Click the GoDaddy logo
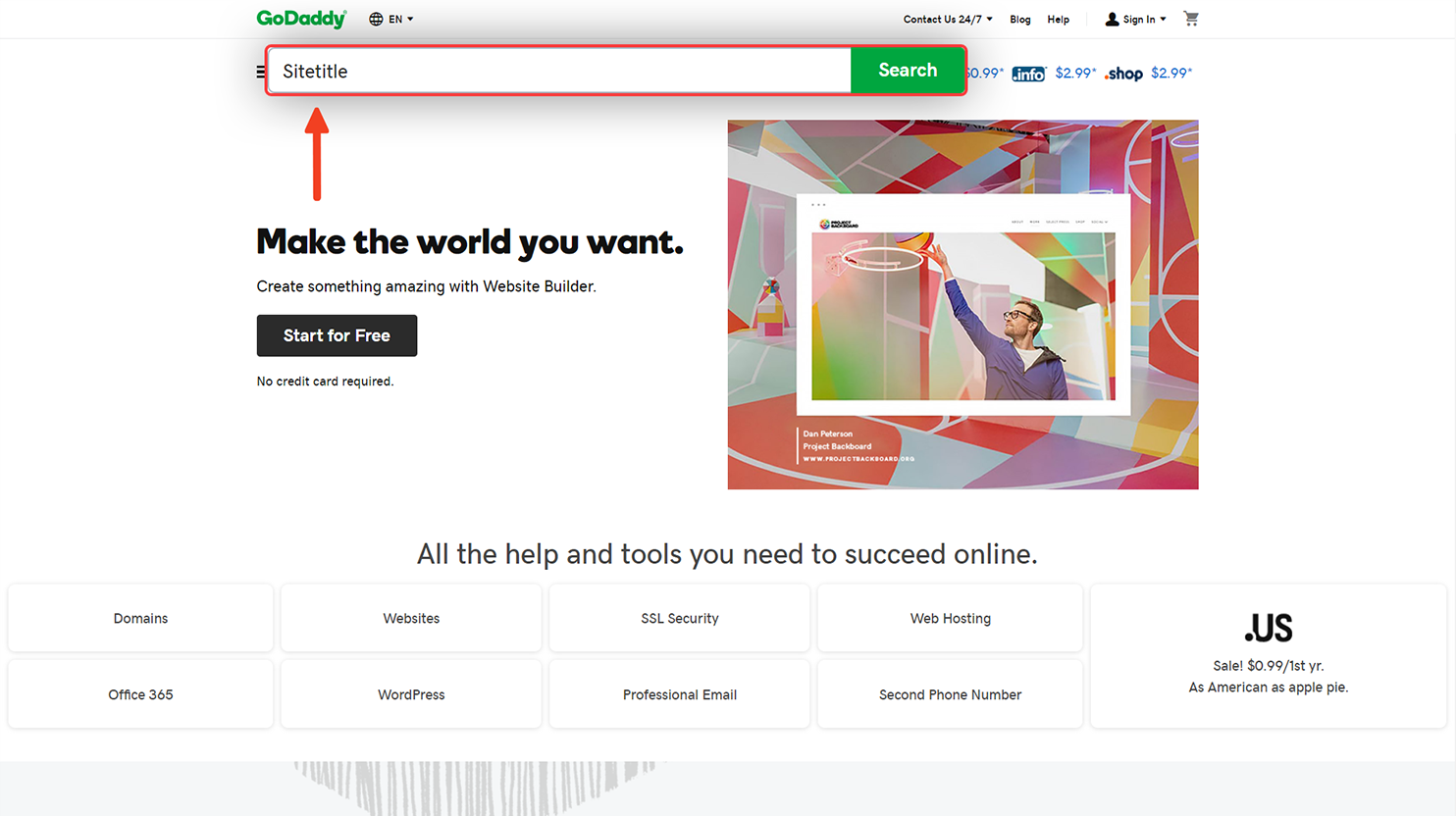The height and width of the screenshot is (816, 1456). click(x=301, y=19)
